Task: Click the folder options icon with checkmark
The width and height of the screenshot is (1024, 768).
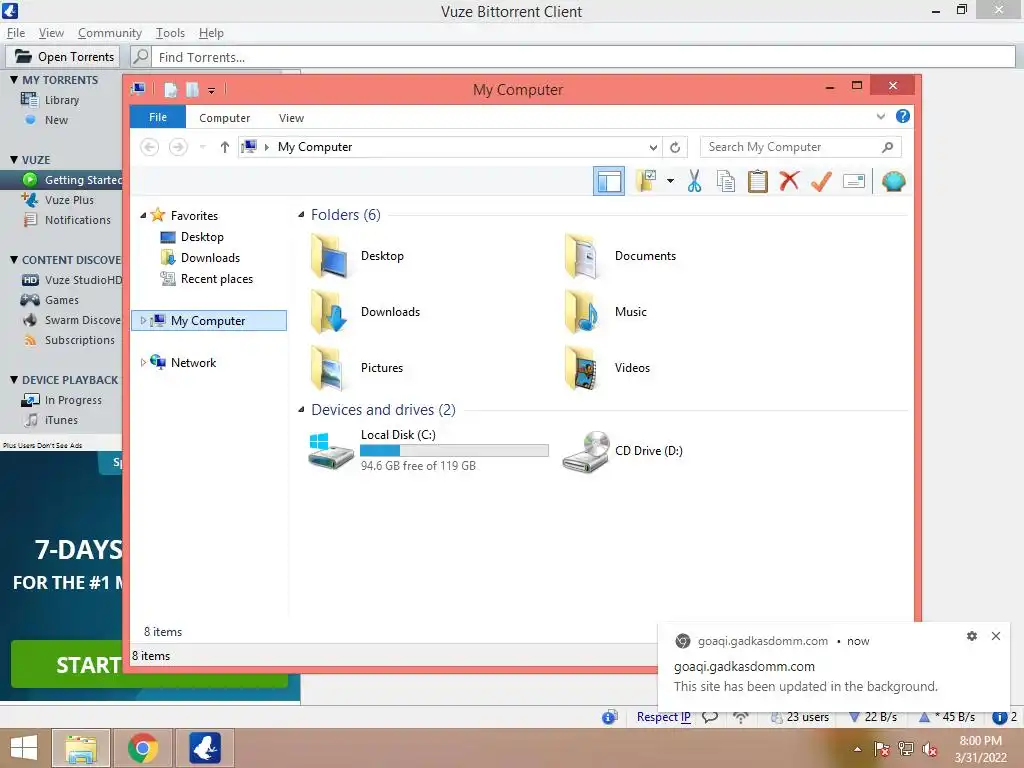Action: click(646, 181)
